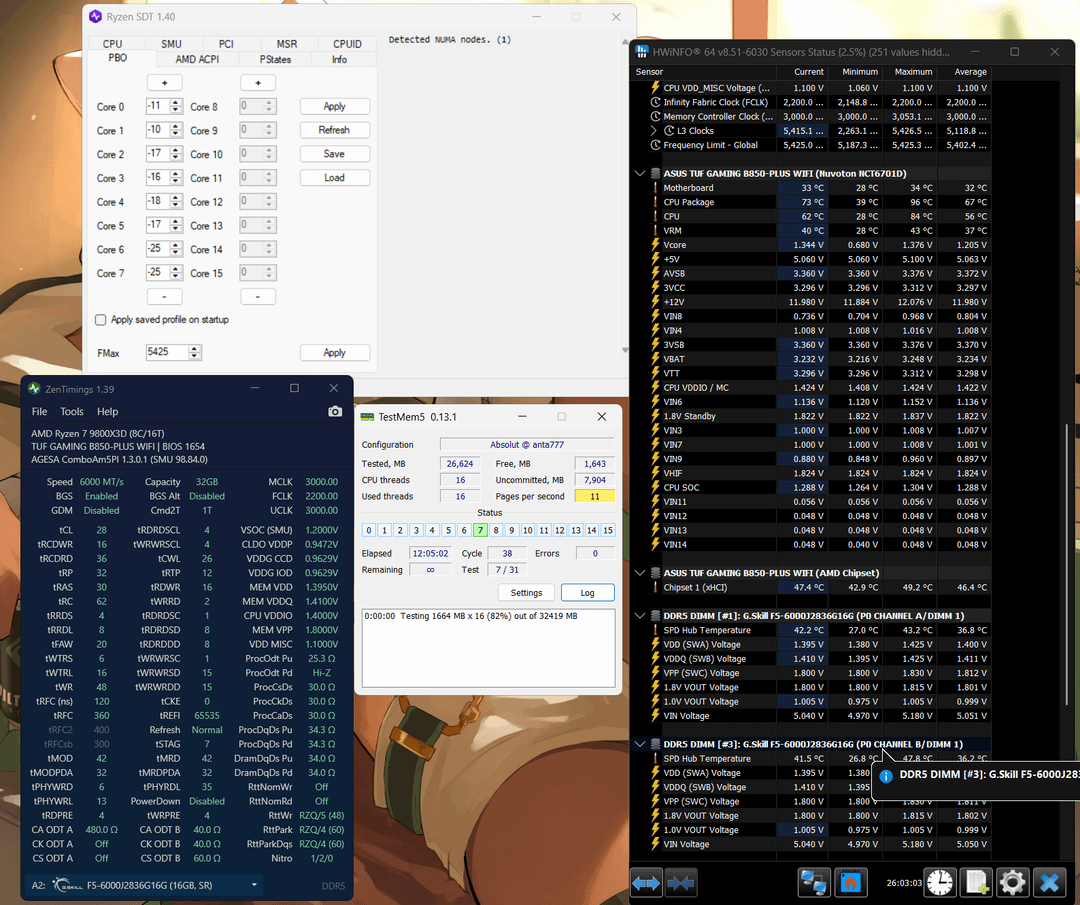The image size is (1080, 905).
Task: Collapse the AMD Chipset sensor section
Action: click(x=640, y=573)
